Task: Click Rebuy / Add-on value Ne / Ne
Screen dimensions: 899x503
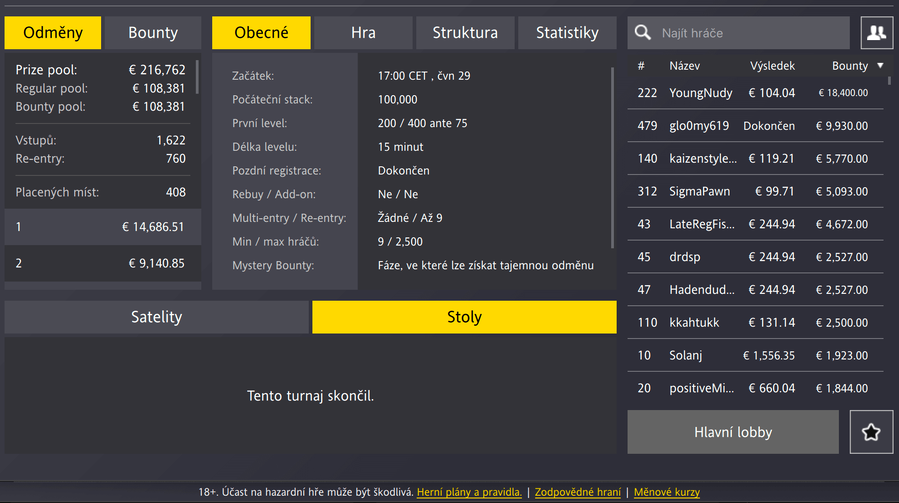Action: click(398, 194)
